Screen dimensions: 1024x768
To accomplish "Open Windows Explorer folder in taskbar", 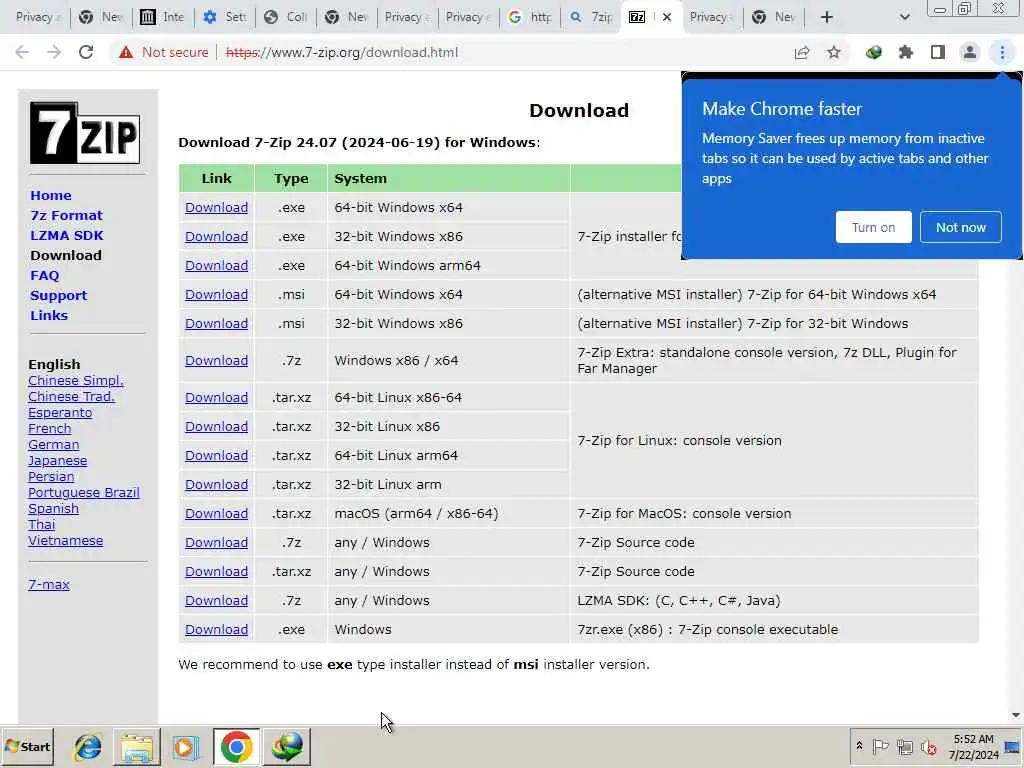I will (x=136, y=746).
